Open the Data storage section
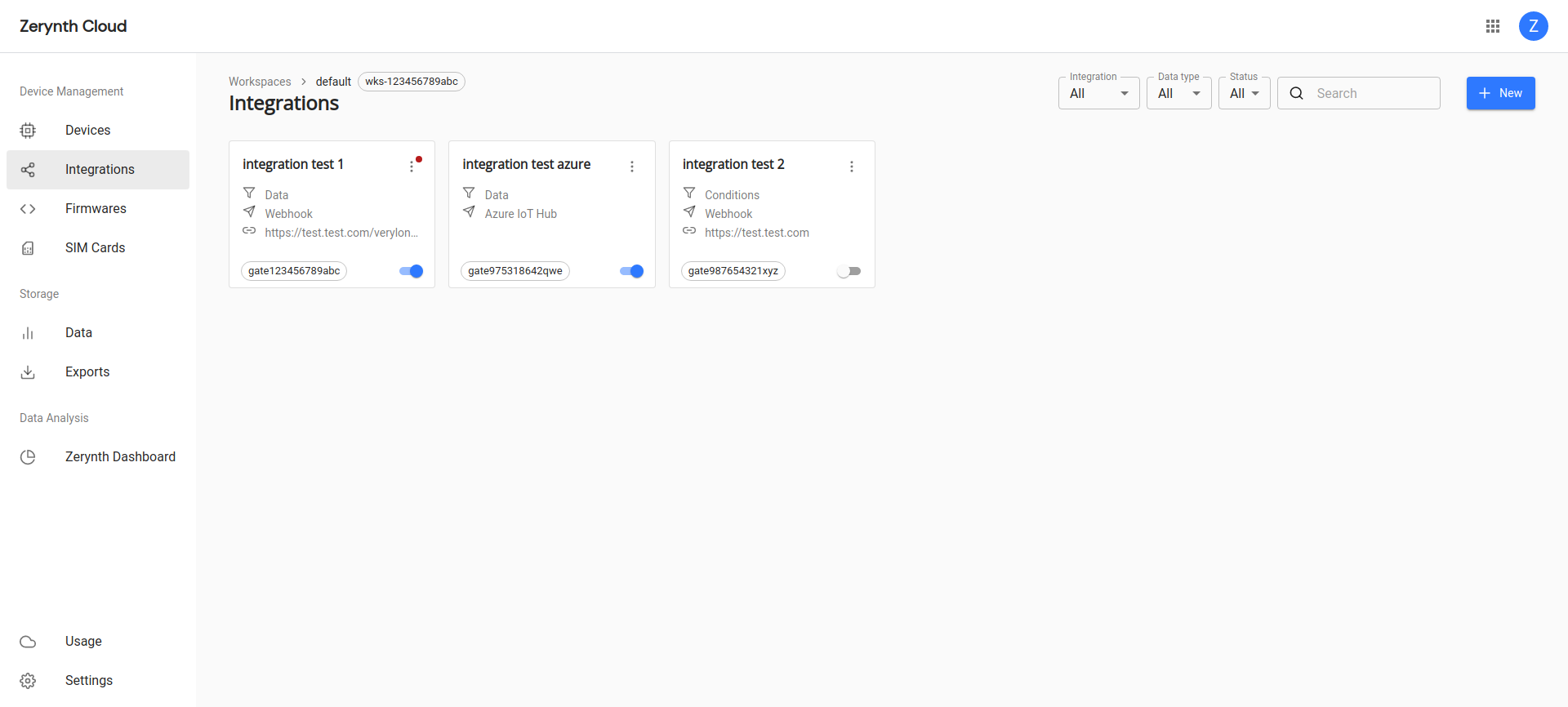The image size is (1568, 707). (x=98, y=333)
